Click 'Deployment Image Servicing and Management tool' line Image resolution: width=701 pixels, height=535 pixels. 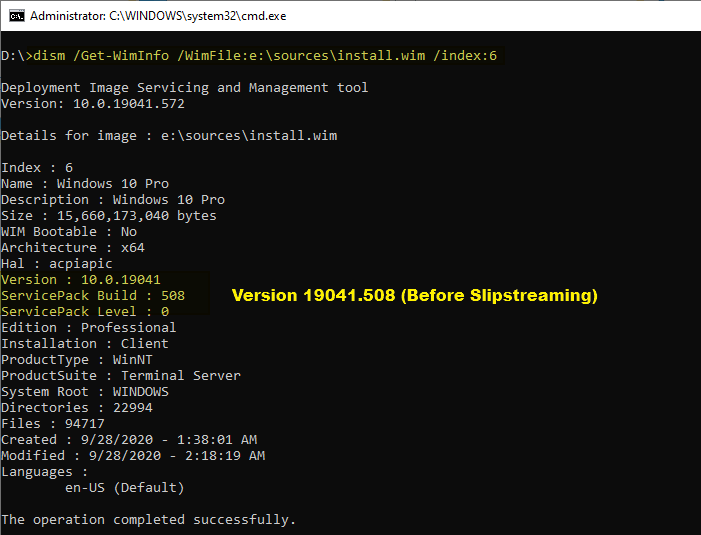coord(185,88)
